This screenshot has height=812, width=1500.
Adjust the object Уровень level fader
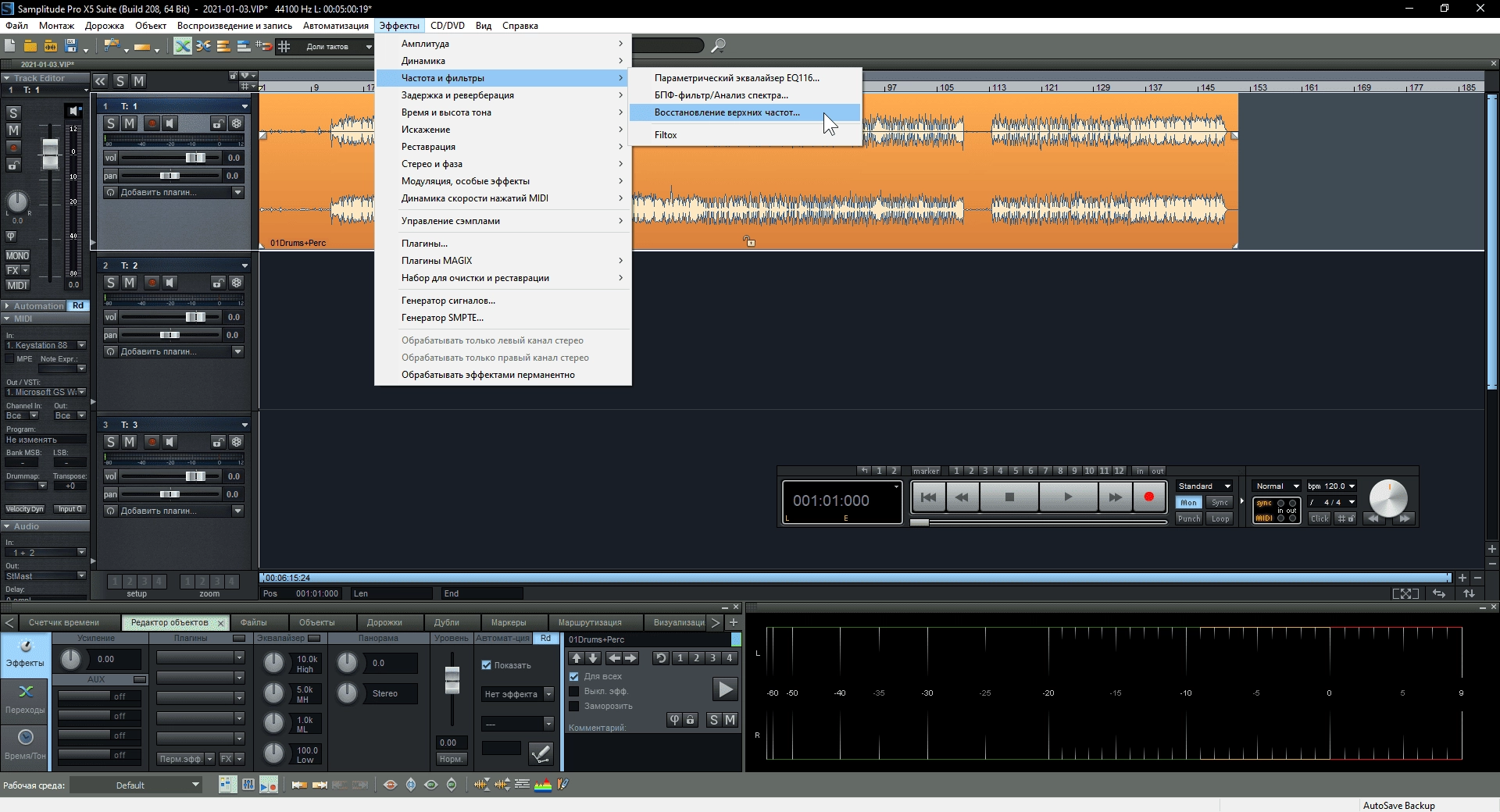point(452,680)
